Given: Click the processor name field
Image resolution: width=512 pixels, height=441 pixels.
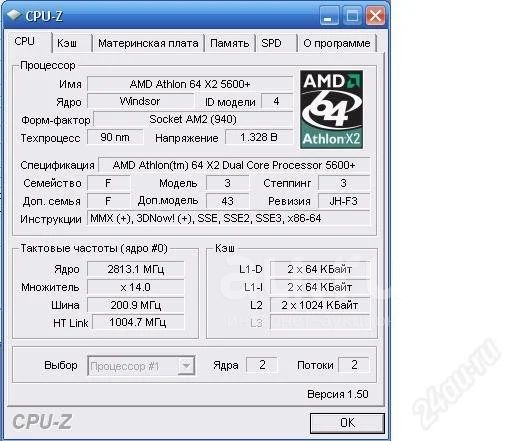Looking at the screenshot, I should [190, 84].
